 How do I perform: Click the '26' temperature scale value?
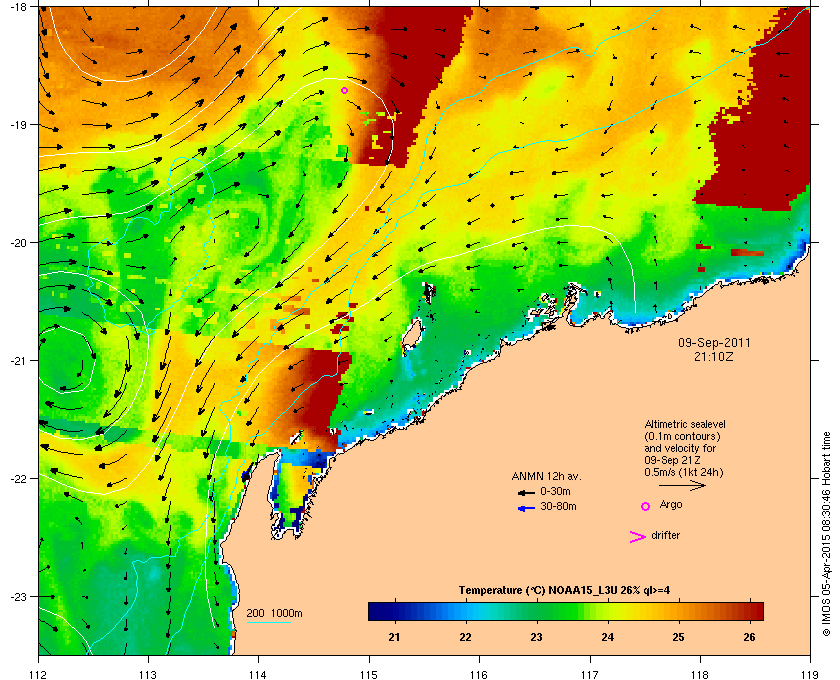pos(749,637)
